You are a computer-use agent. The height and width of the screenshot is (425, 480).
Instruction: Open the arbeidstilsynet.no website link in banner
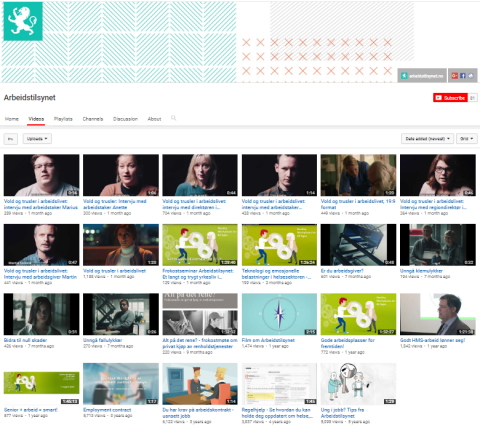pyautogui.click(x=422, y=76)
